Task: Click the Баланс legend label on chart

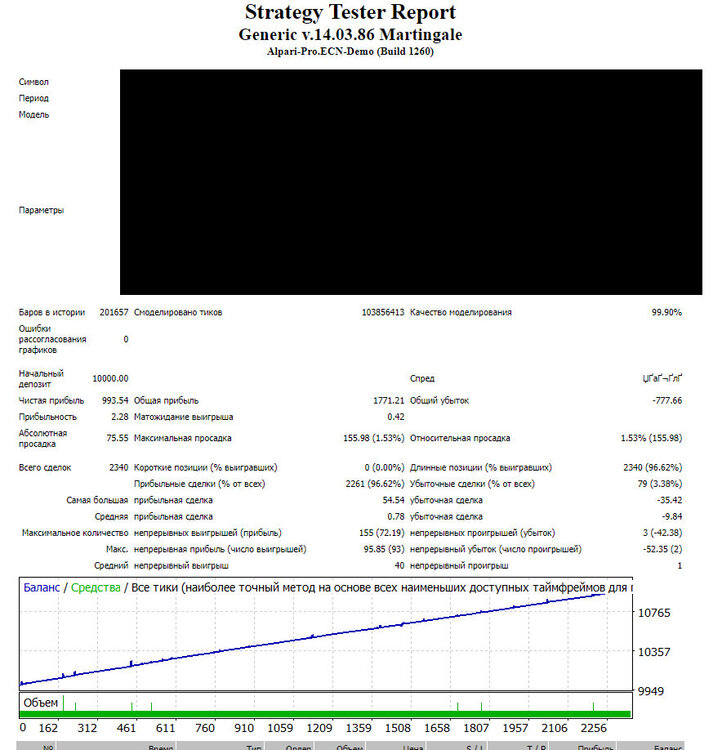Action: pos(42,587)
